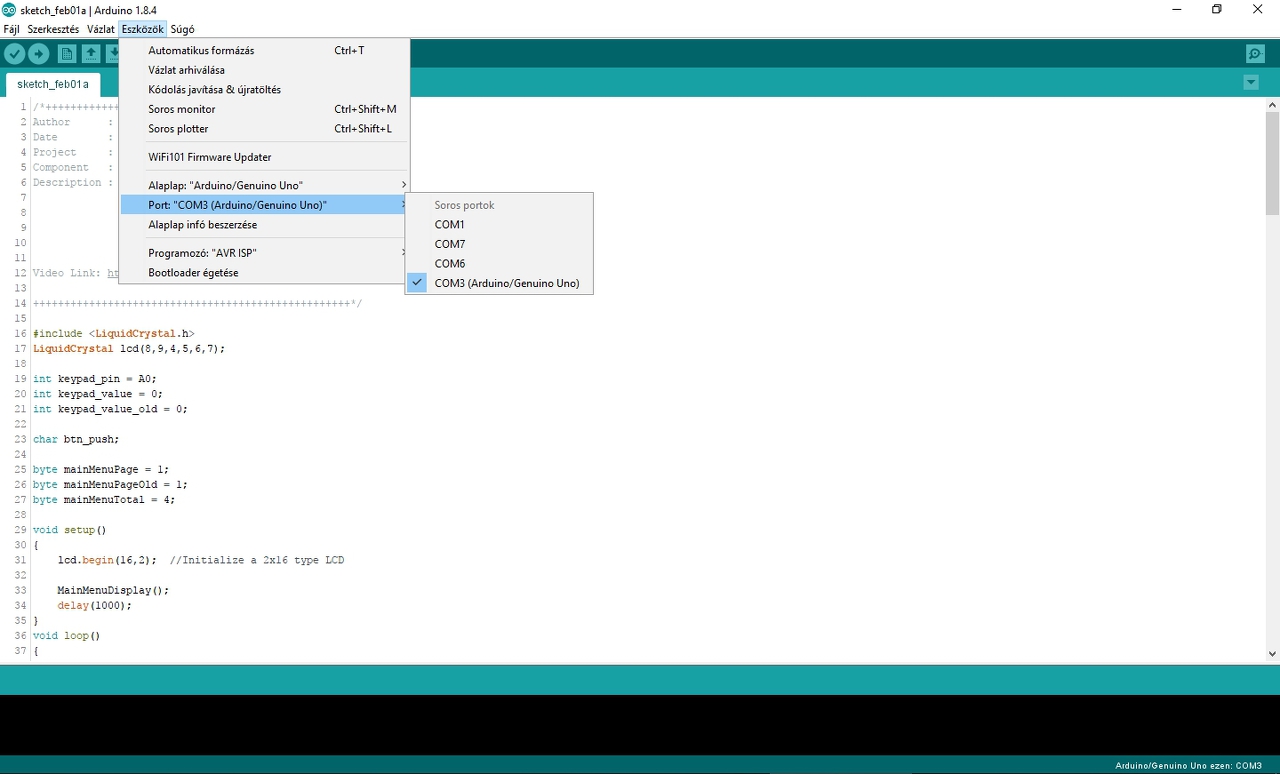The image size is (1280, 774).
Task: Choose Bootloader égetése
Action: [x=264, y=272]
